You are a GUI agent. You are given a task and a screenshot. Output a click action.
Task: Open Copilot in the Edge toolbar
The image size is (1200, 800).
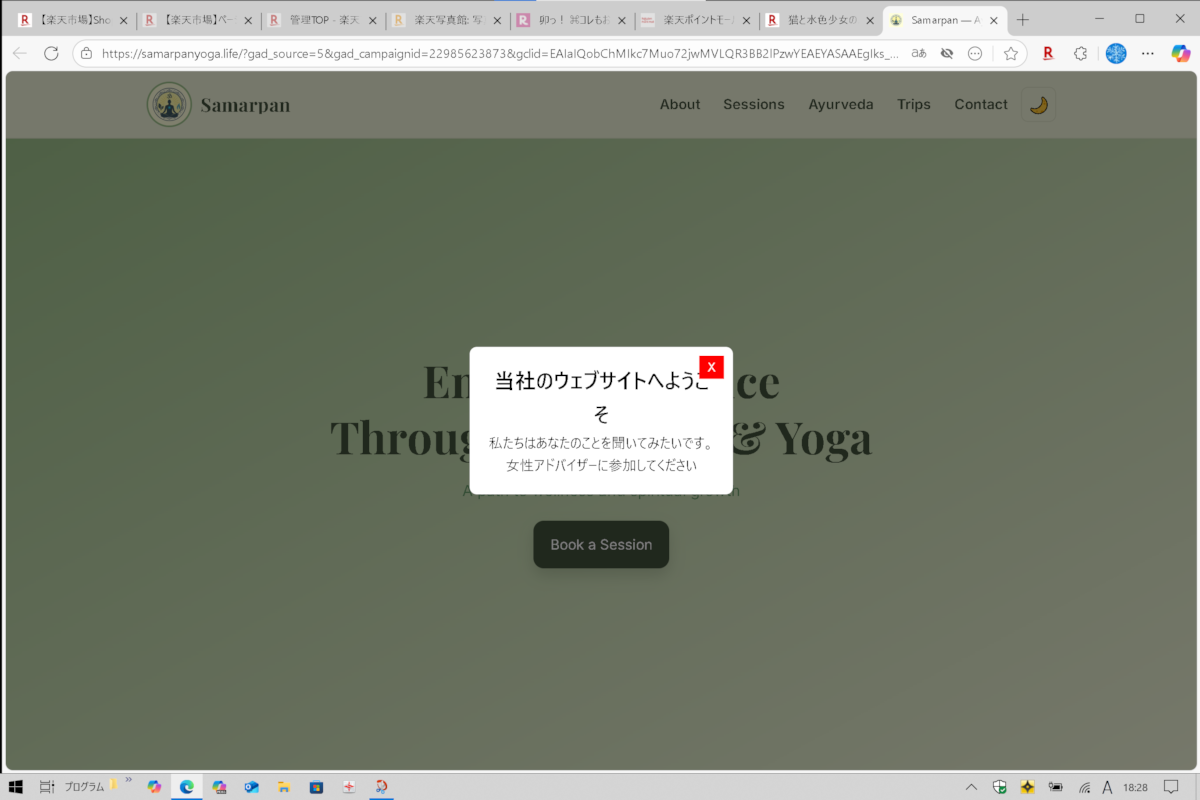click(1180, 54)
